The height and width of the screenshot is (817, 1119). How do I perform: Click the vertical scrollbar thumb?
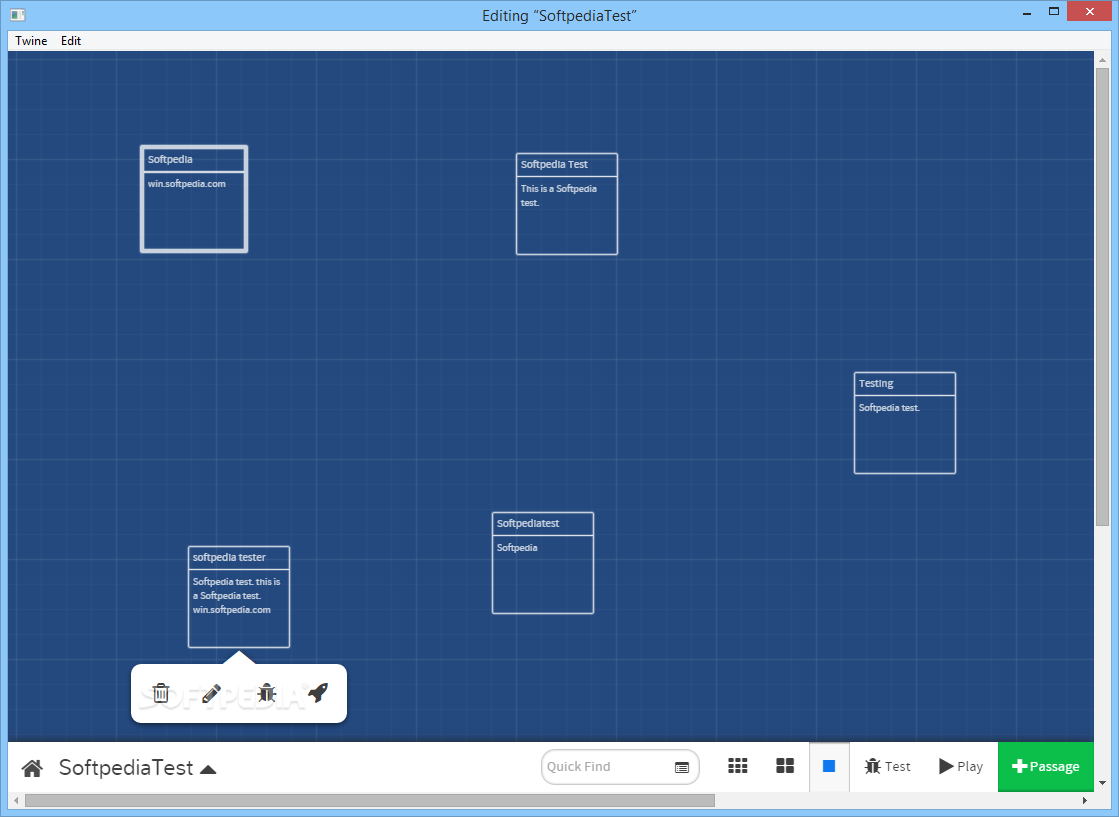pos(1103,297)
